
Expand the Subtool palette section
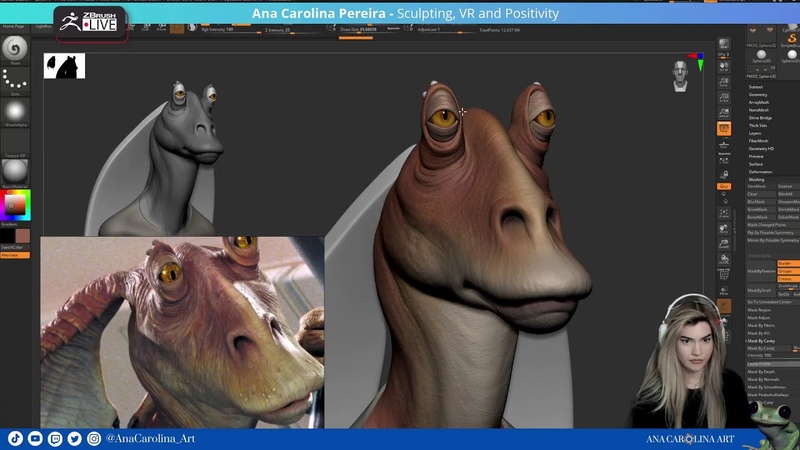[756, 87]
